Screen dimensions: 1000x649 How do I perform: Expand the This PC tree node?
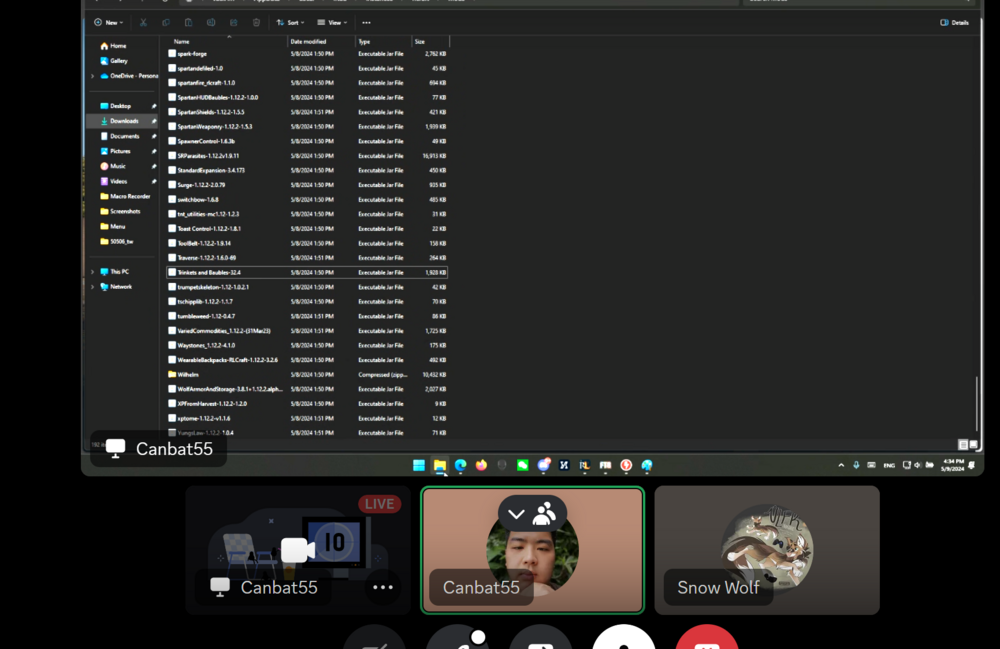[x=93, y=272]
